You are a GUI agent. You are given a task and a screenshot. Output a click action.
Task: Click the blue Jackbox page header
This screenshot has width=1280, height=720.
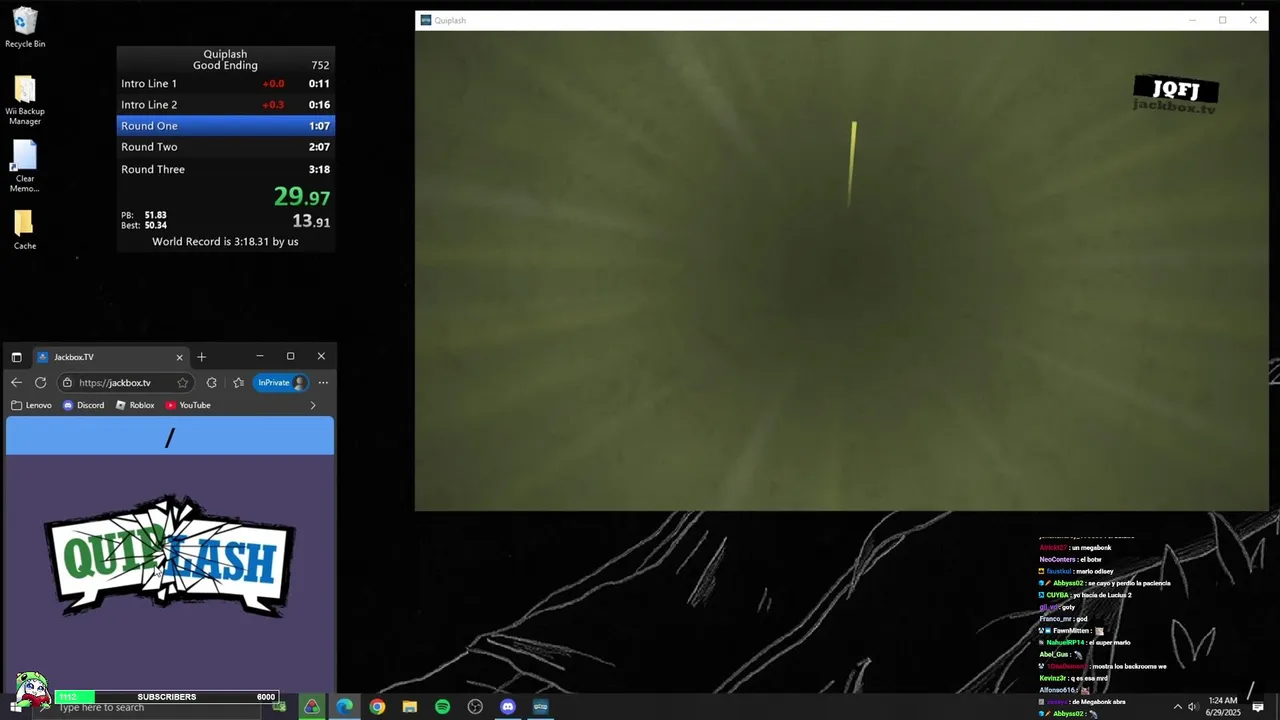click(x=170, y=436)
